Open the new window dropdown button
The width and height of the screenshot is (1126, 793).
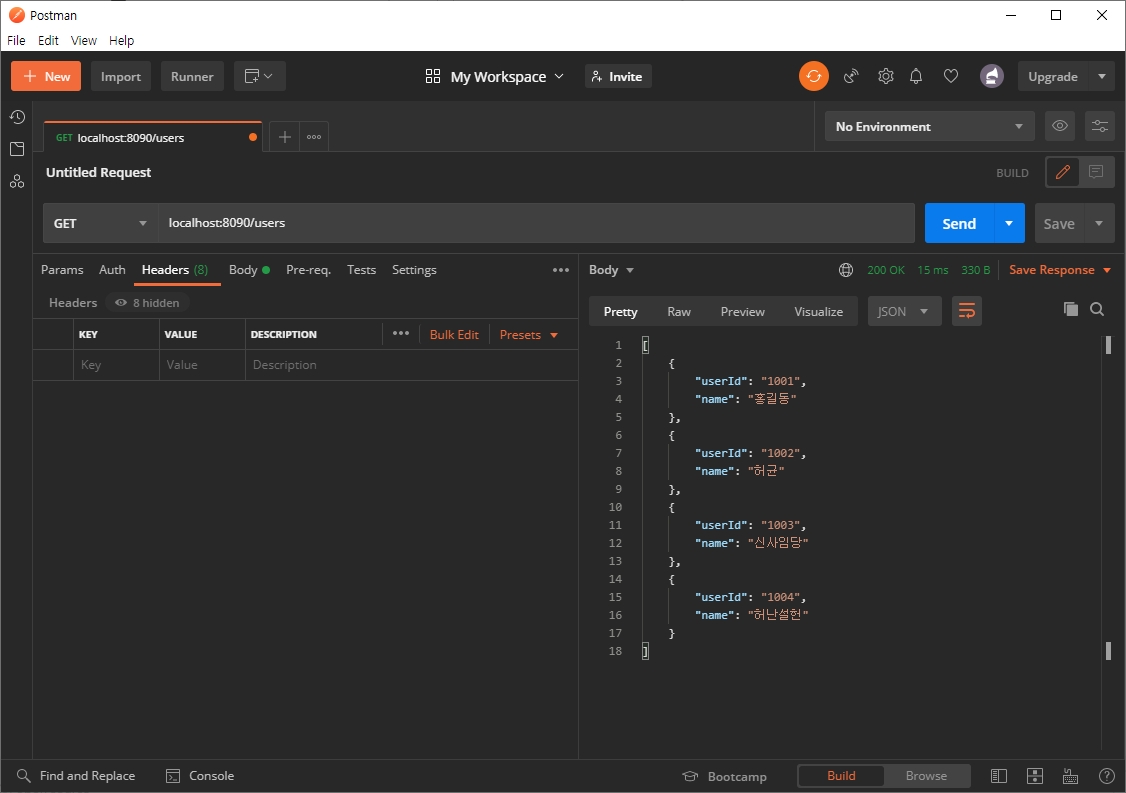point(259,76)
